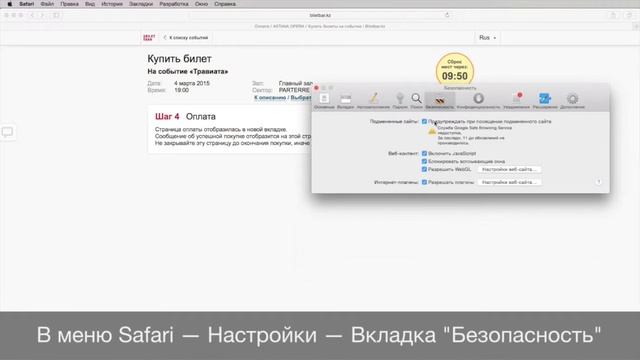Open the Search magnifier preferences tab
The width and height of the screenshot is (640, 360).
coord(416,101)
